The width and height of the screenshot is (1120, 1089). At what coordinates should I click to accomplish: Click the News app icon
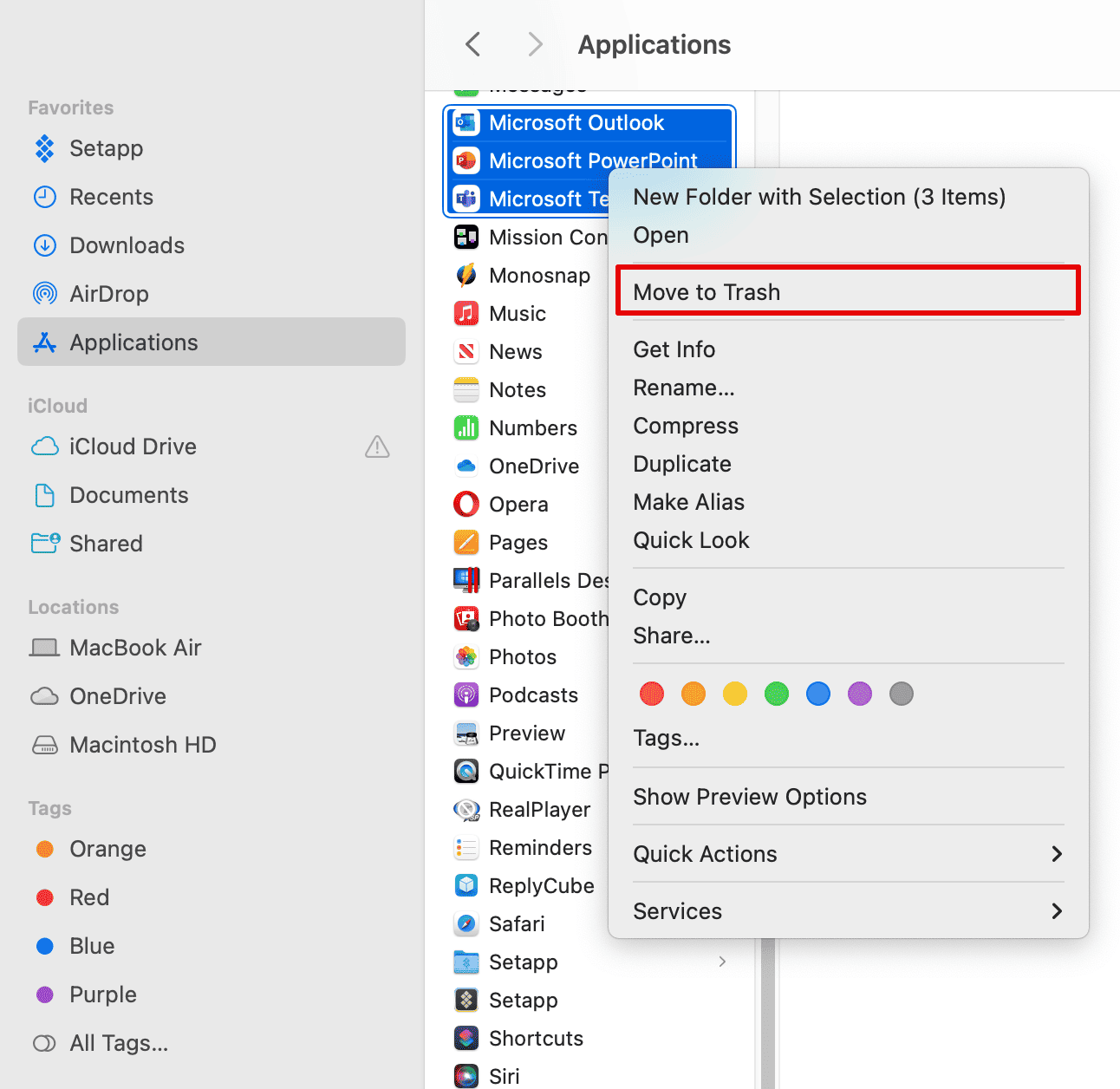[x=466, y=351]
